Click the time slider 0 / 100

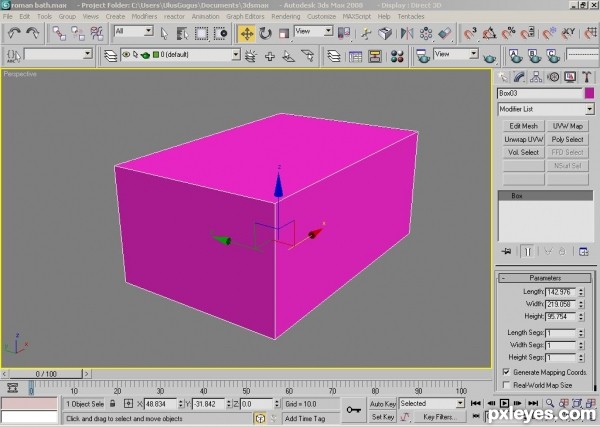tap(46, 374)
